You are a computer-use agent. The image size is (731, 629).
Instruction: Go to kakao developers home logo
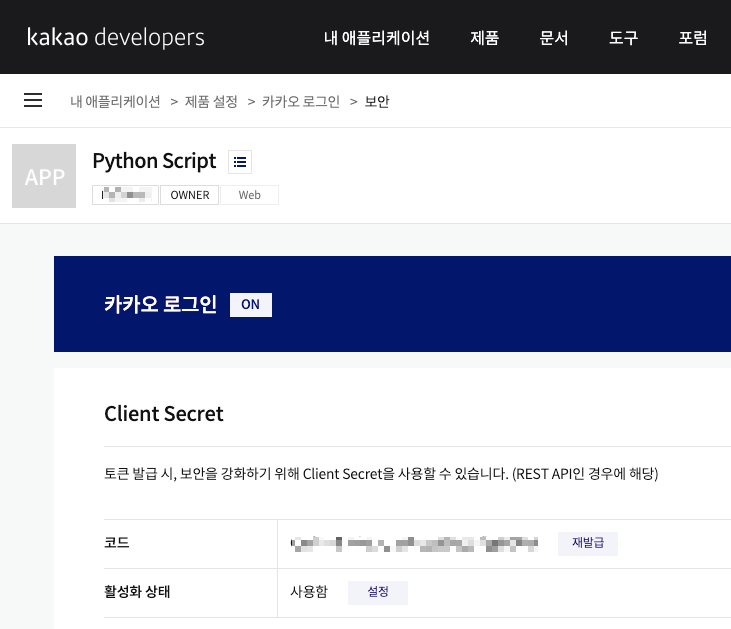[116, 37]
